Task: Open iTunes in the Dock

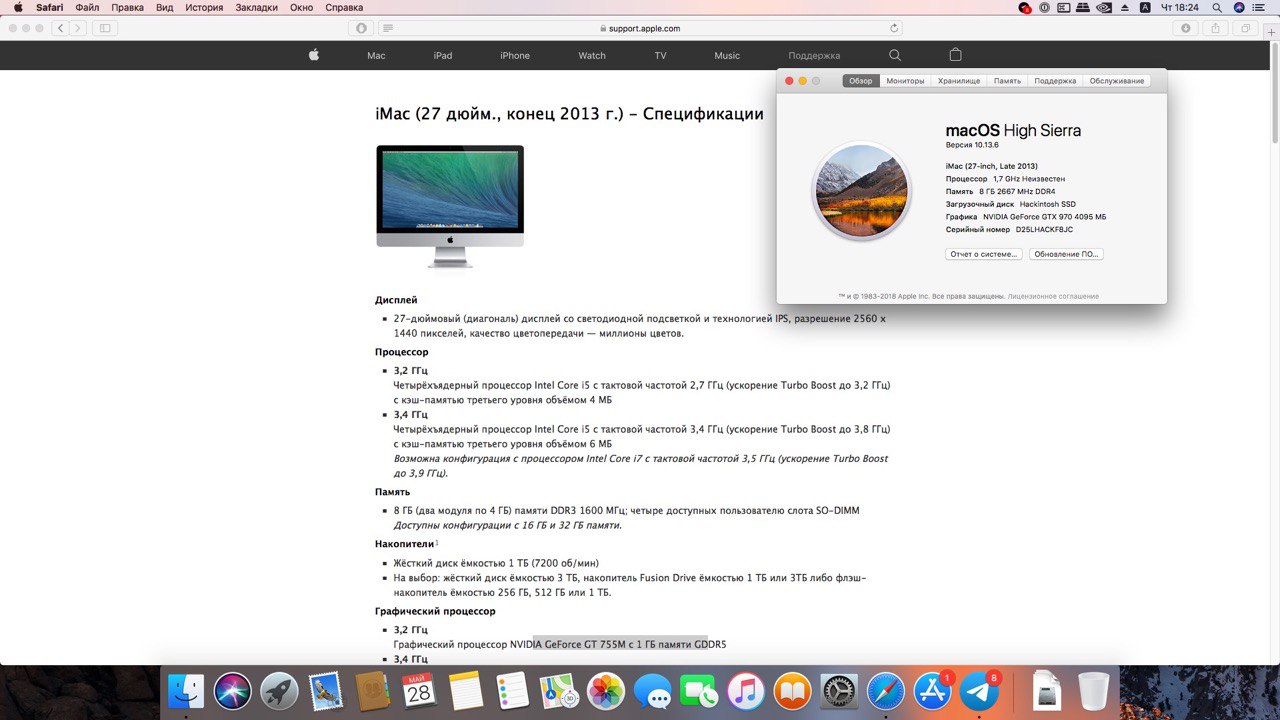Action: pos(746,691)
